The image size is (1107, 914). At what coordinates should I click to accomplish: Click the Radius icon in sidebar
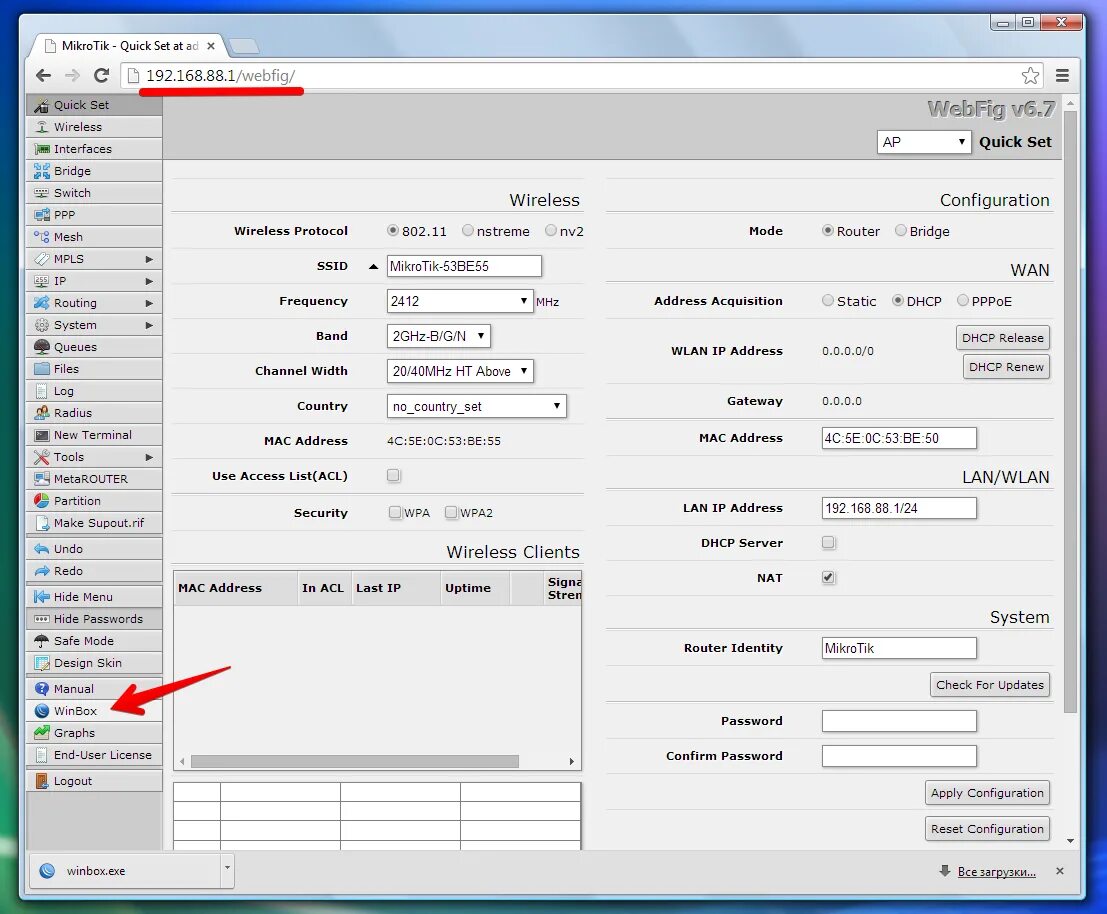(42, 412)
